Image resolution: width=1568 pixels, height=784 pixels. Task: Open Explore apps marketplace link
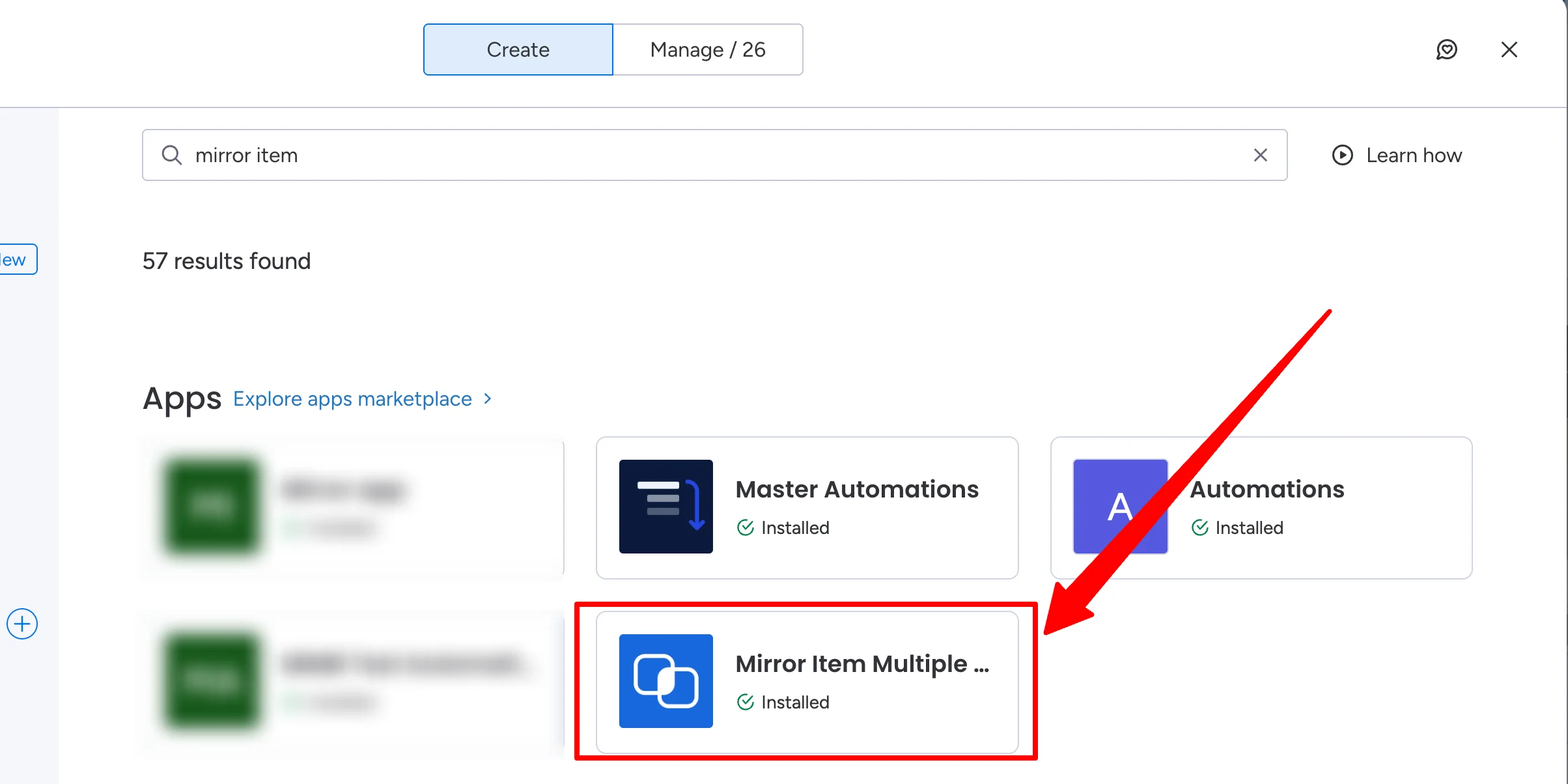pyautogui.click(x=352, y=399)
